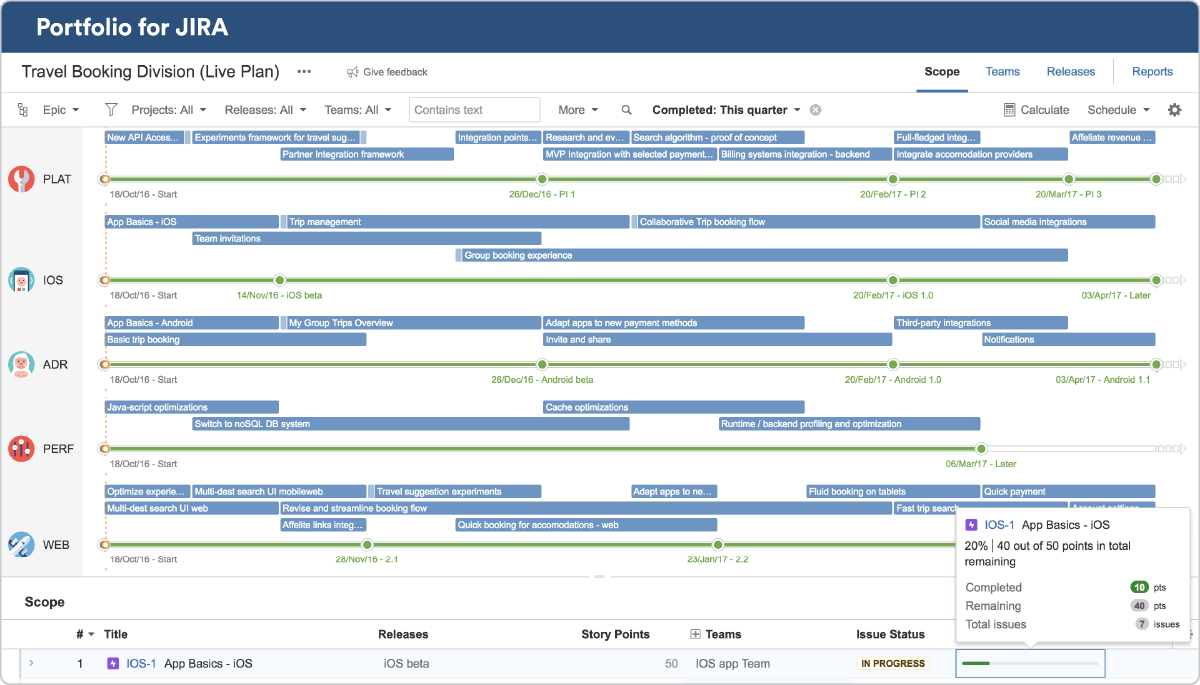Expand the Teams column plus icon

[x=696, y=634]
